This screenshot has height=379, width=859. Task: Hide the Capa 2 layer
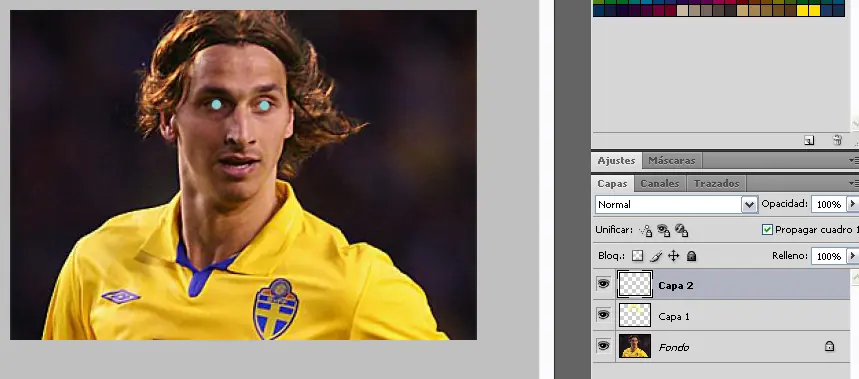tap(603, 284)
